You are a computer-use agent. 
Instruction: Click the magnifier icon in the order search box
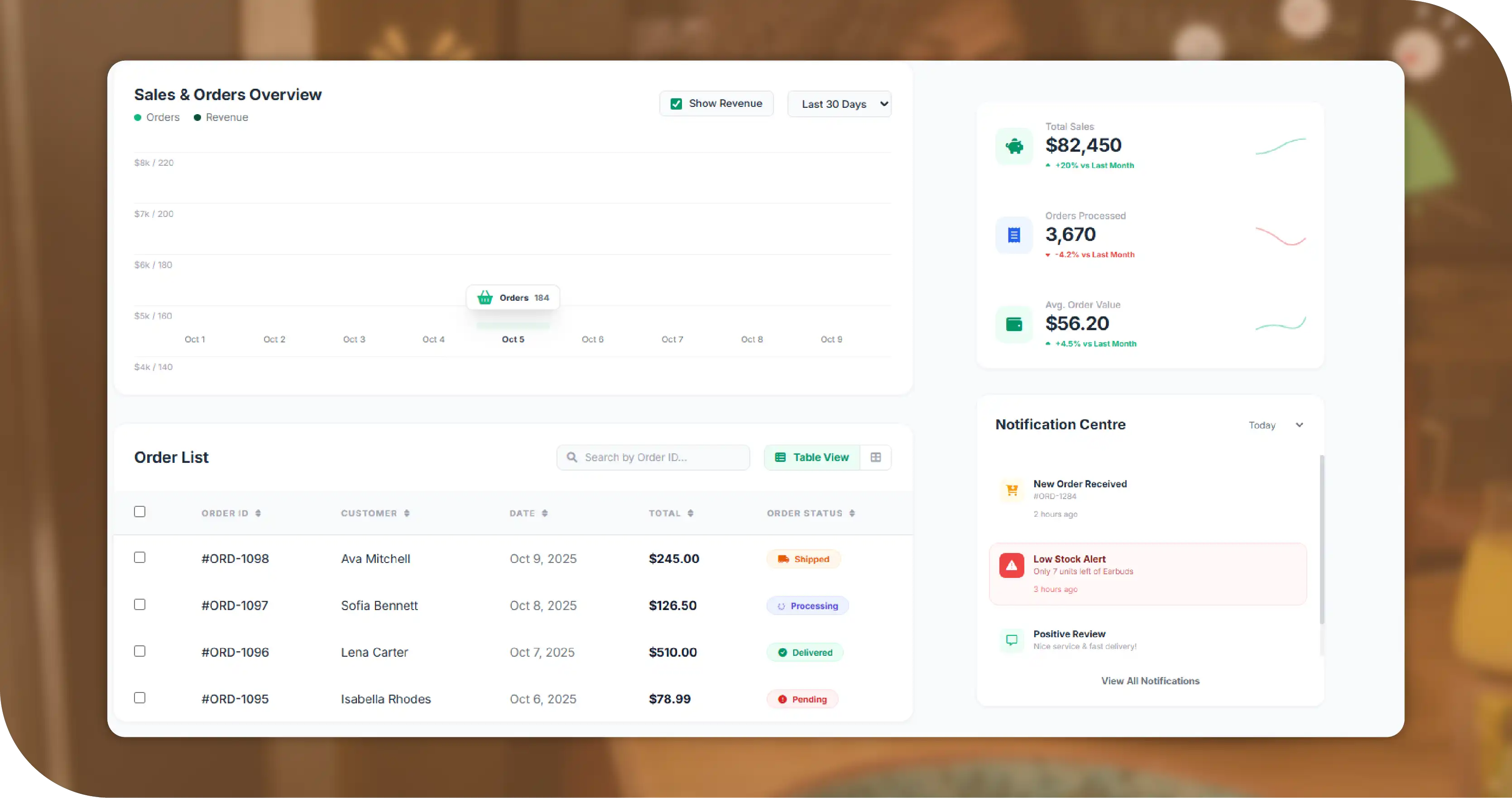[x=571, y=457]
